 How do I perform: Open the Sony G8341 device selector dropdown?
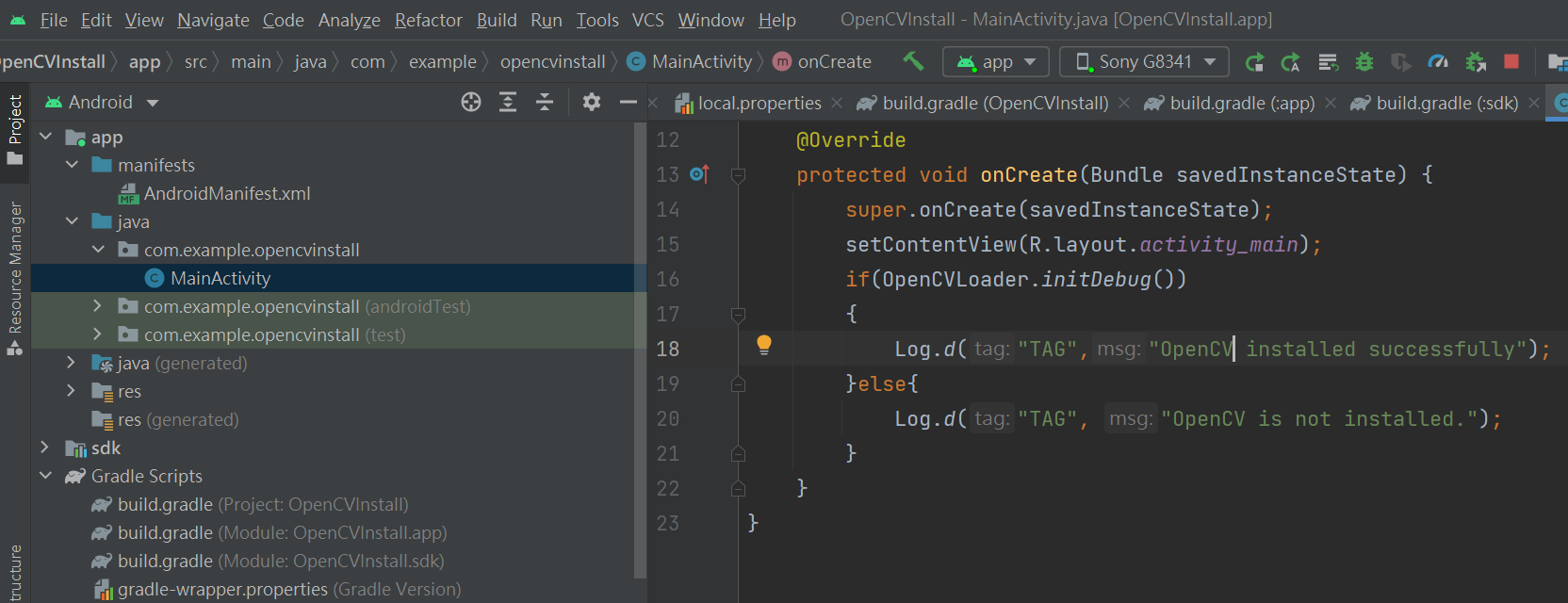pos(1144,62)
